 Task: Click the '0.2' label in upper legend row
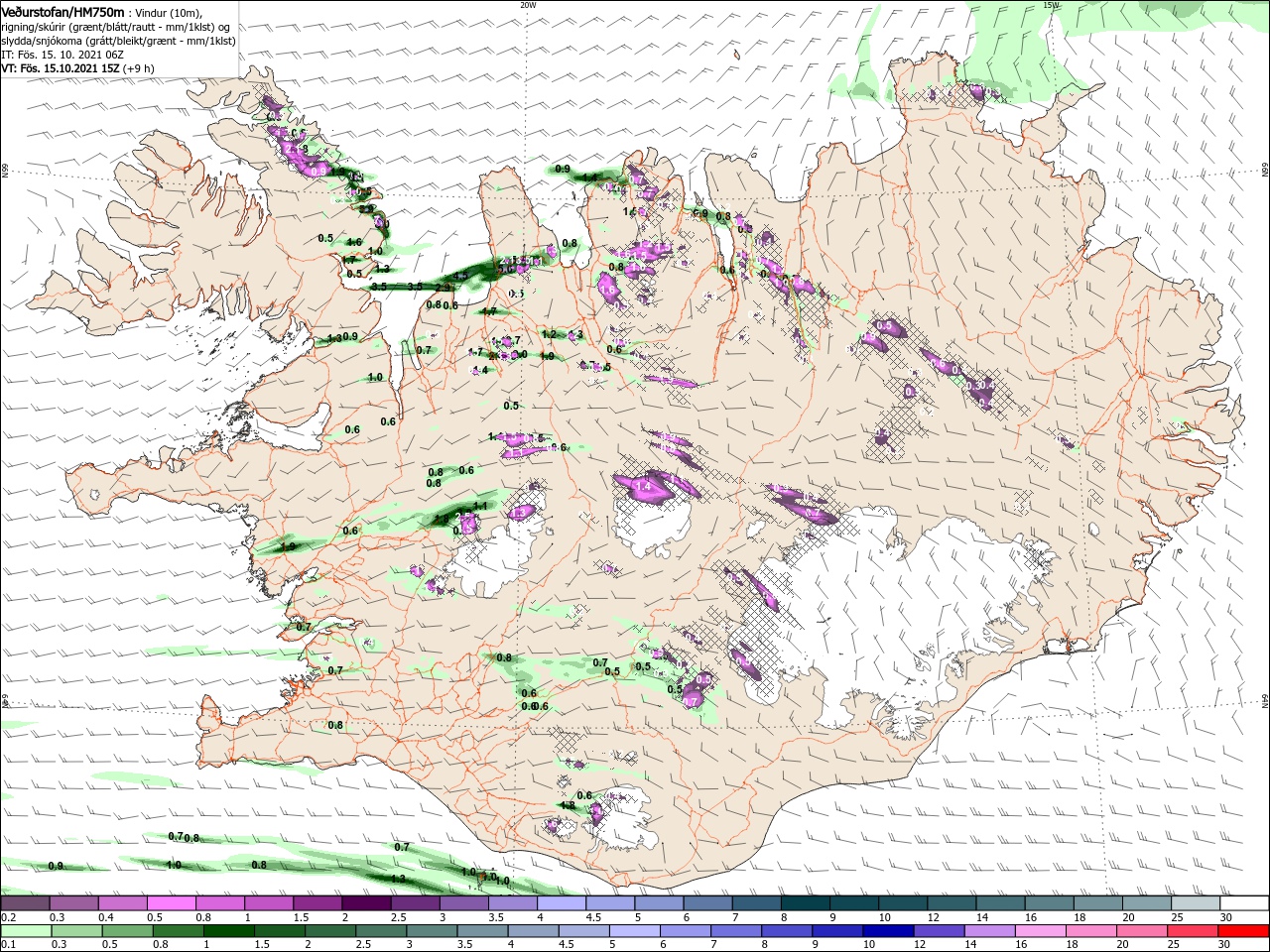[x=8, y=917]
